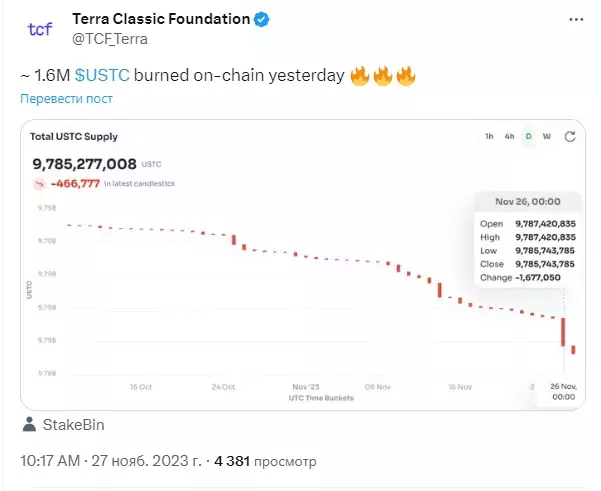Select the weekly W interval
The width and height of the screenshot is (601, 491).
(547, 136)
